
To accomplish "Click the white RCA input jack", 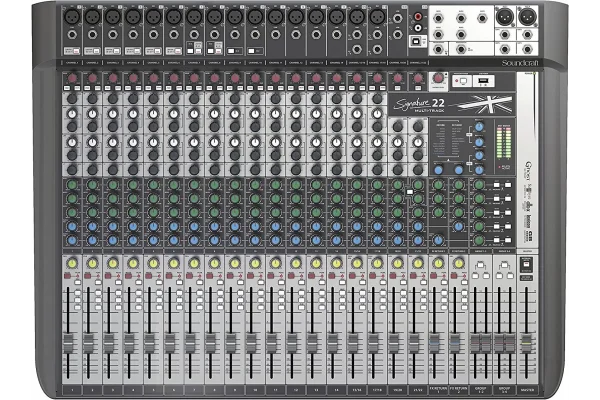I will click(x=418, y=28).
